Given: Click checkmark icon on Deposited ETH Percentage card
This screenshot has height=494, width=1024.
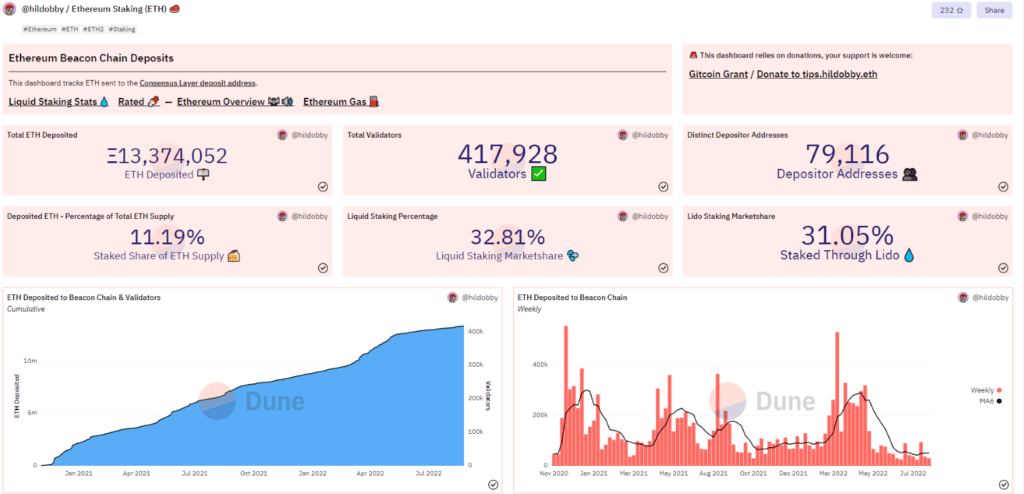Looking at the screenshot, I should click(323, 268).
